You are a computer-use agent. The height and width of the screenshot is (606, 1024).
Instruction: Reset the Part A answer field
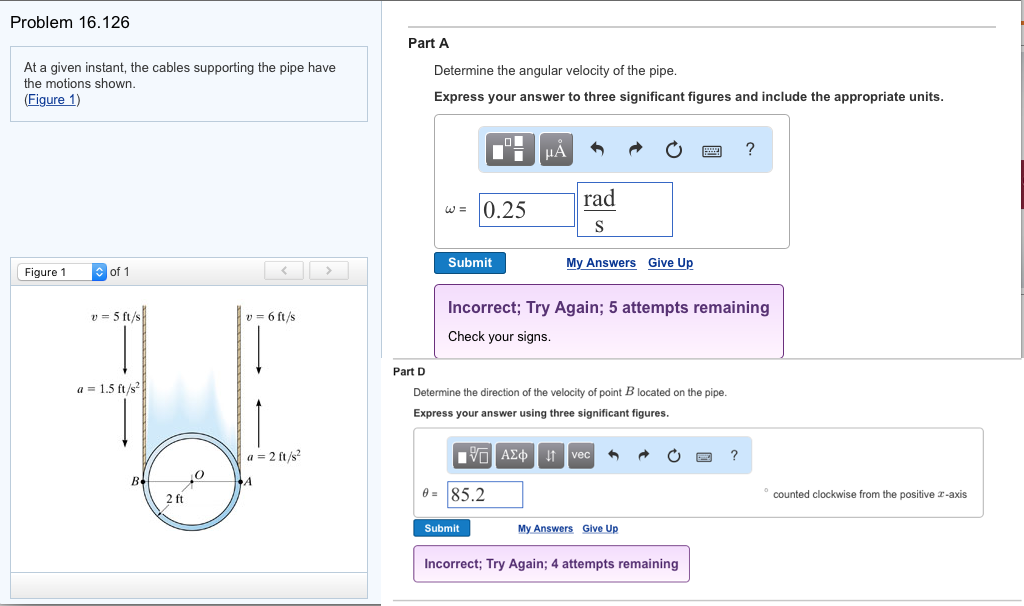[673, 150]
